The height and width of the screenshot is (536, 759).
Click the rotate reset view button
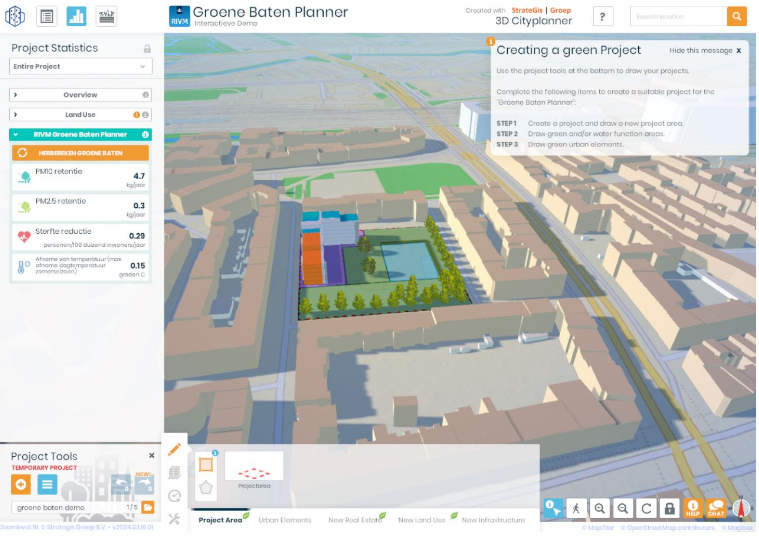click(646, 508)
